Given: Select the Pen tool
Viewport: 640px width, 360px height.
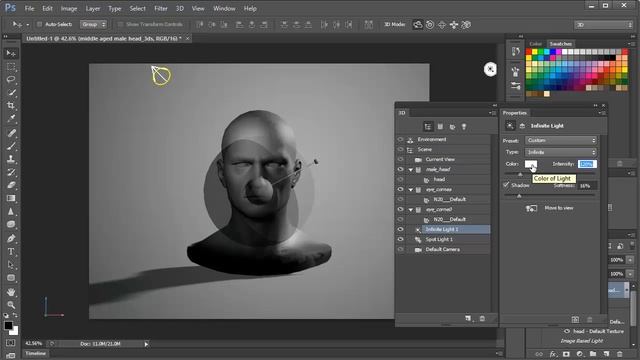Looking at the screenshot, I should tap(11, 238).
